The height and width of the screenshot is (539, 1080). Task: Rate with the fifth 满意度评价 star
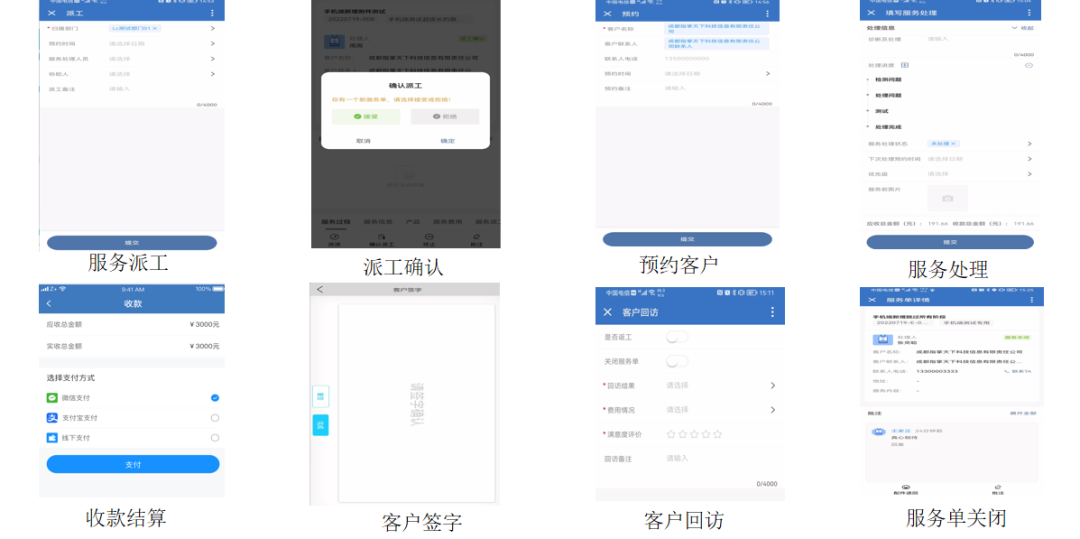click(x=718, y=434)
